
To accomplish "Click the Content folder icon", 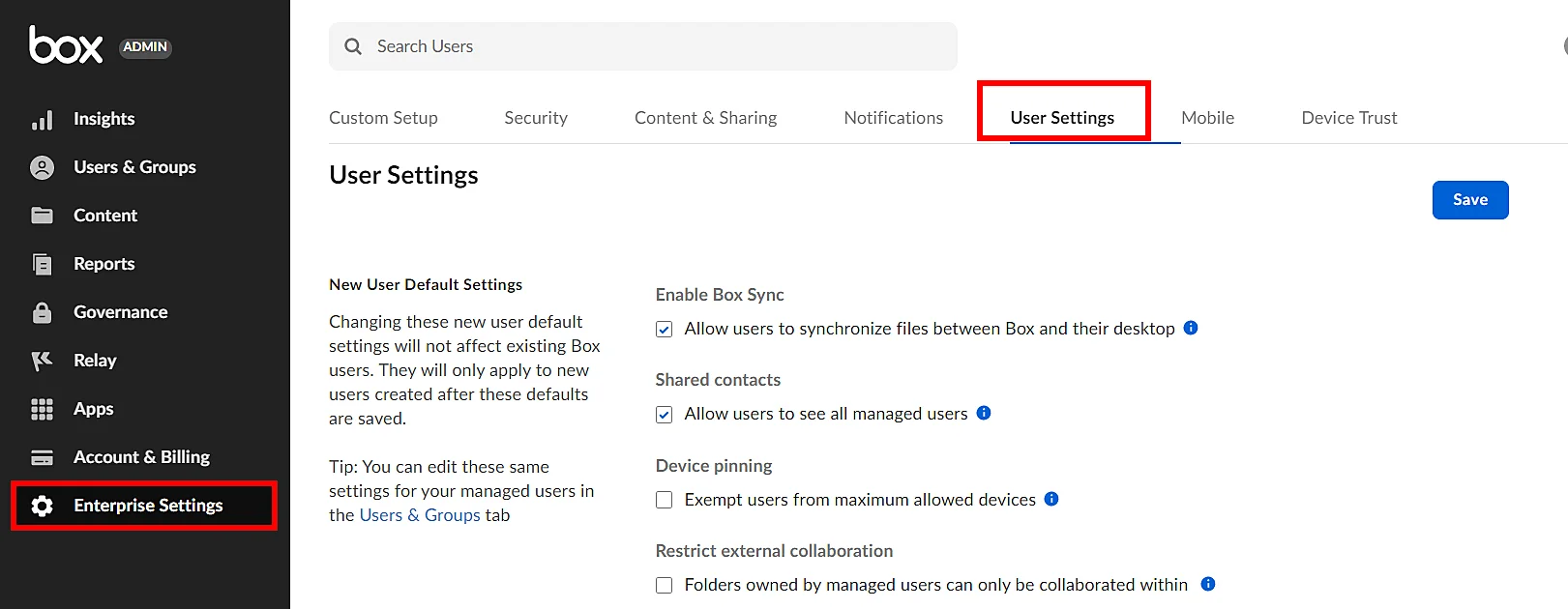I will pos(43,216).
